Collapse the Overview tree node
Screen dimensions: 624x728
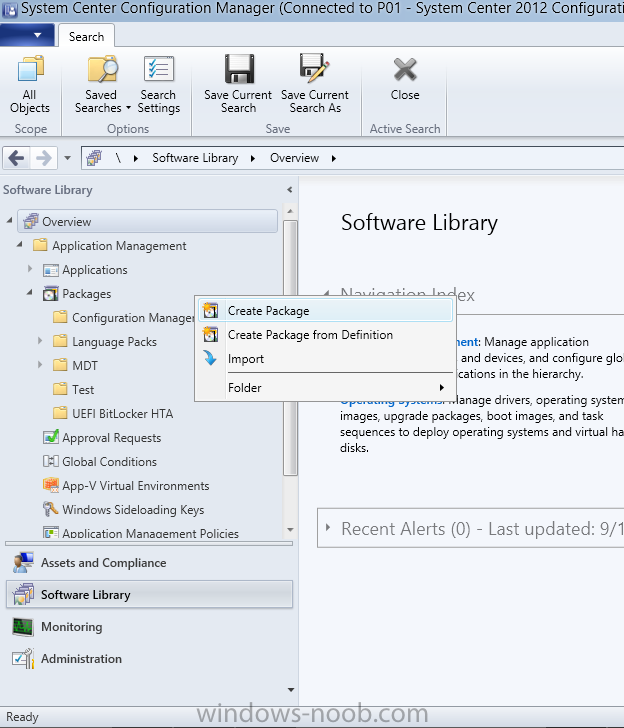click(x=9, y=221)
